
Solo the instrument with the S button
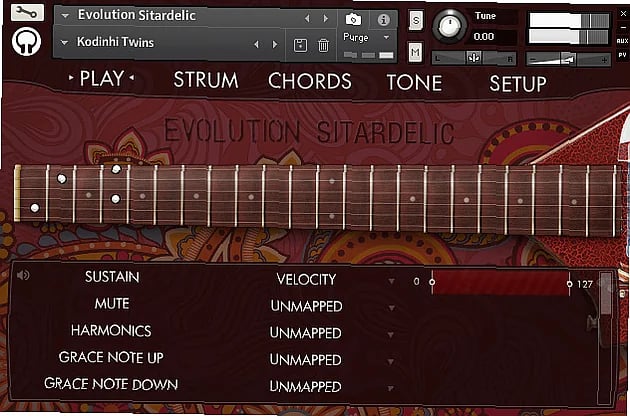click(416, 20)
